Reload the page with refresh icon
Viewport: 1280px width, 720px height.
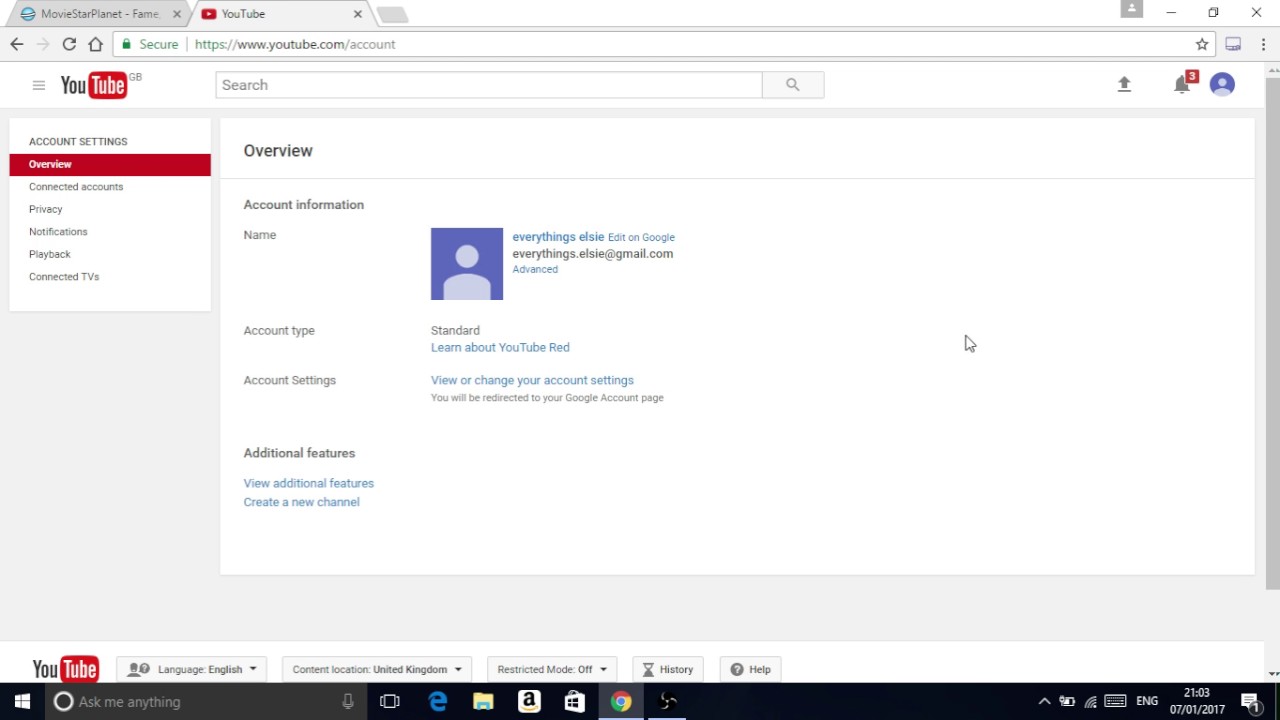tap(69, 44)
